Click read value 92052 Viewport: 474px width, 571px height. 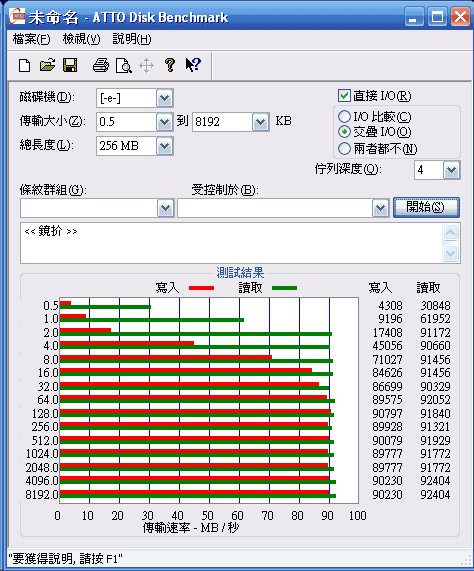coord(435,400)
